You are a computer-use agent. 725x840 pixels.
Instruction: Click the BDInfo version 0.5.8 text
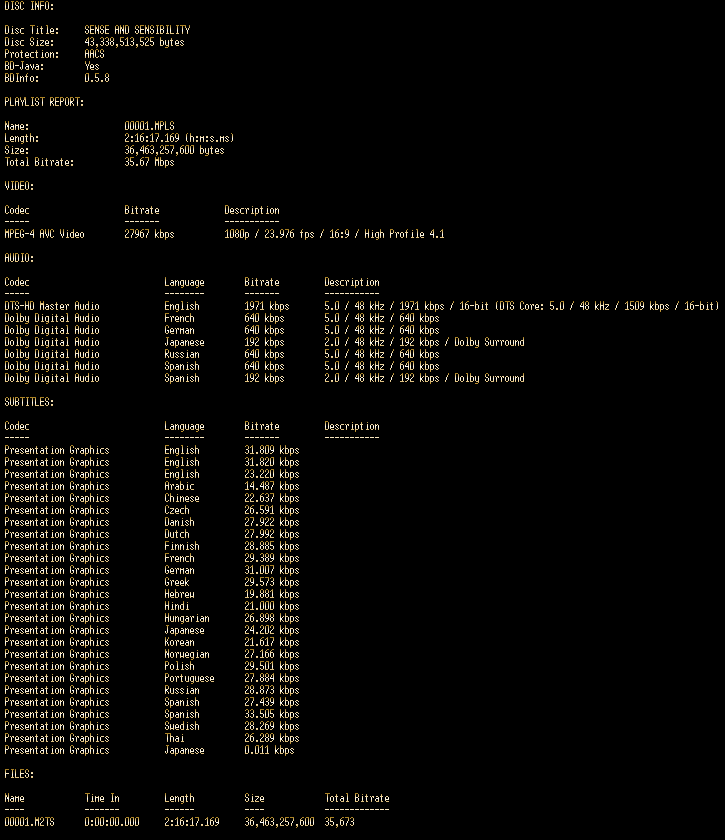coord(97,78)
